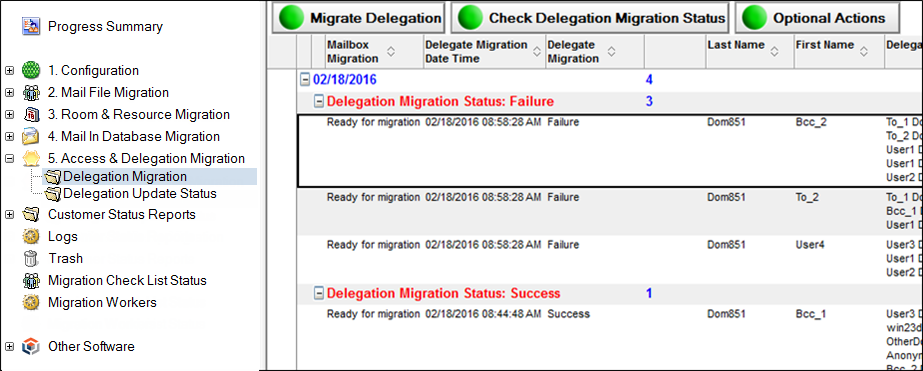Image resolution: width=923 pixels, height=371 pixels.
Task: Sort by the Last Name column arrows
Action: tap(774, 52)
